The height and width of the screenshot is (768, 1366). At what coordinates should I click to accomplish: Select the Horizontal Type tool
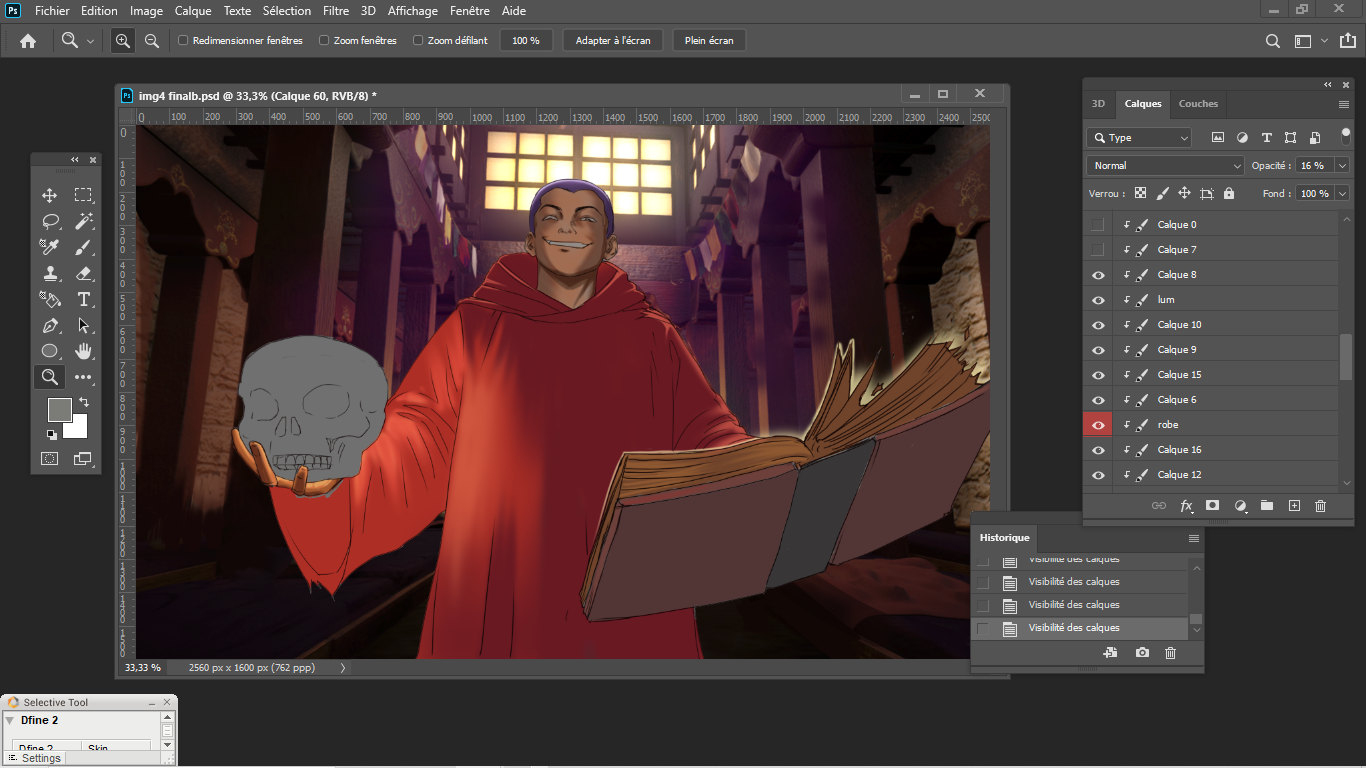click(x=84, y=299)
